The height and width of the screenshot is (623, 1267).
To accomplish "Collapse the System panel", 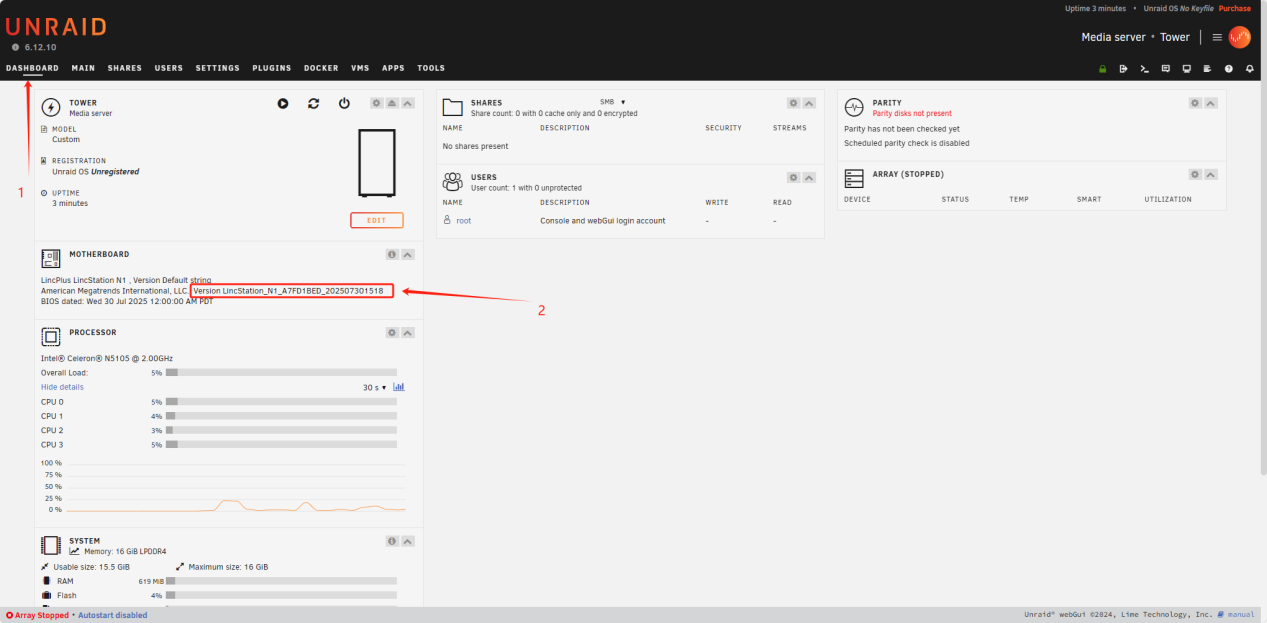I will pos(408,541).
